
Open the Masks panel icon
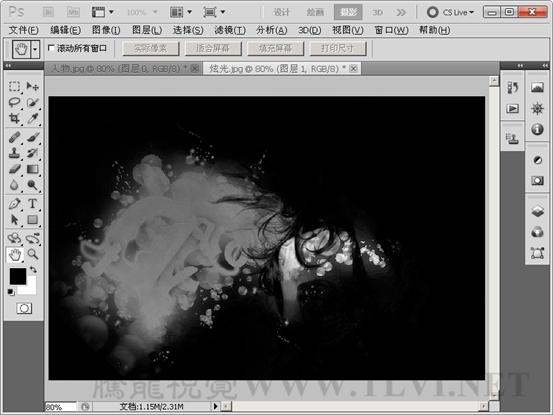537,181
